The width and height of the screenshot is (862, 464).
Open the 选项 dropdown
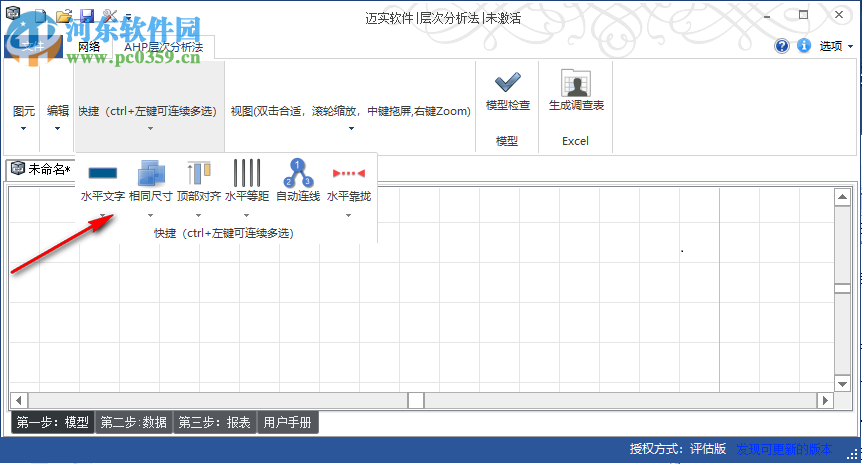click(836, 46)
